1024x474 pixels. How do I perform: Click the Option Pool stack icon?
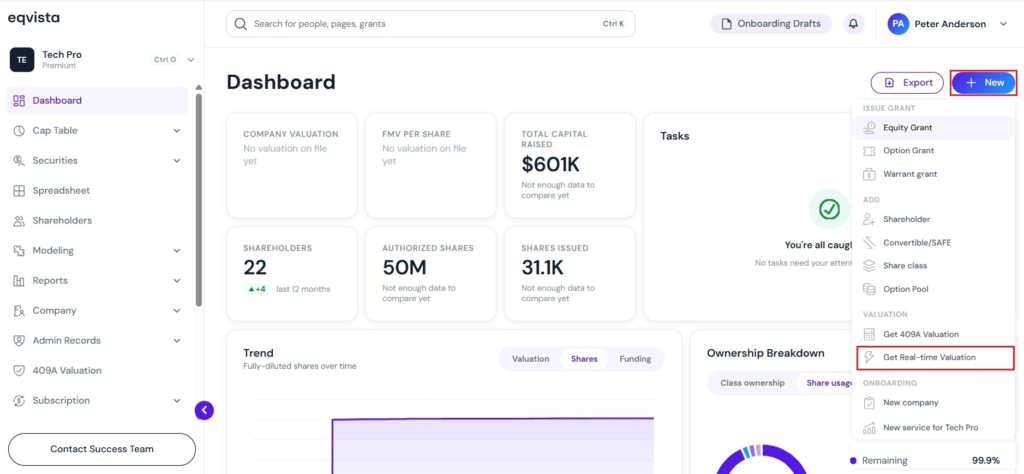(869, 289)
